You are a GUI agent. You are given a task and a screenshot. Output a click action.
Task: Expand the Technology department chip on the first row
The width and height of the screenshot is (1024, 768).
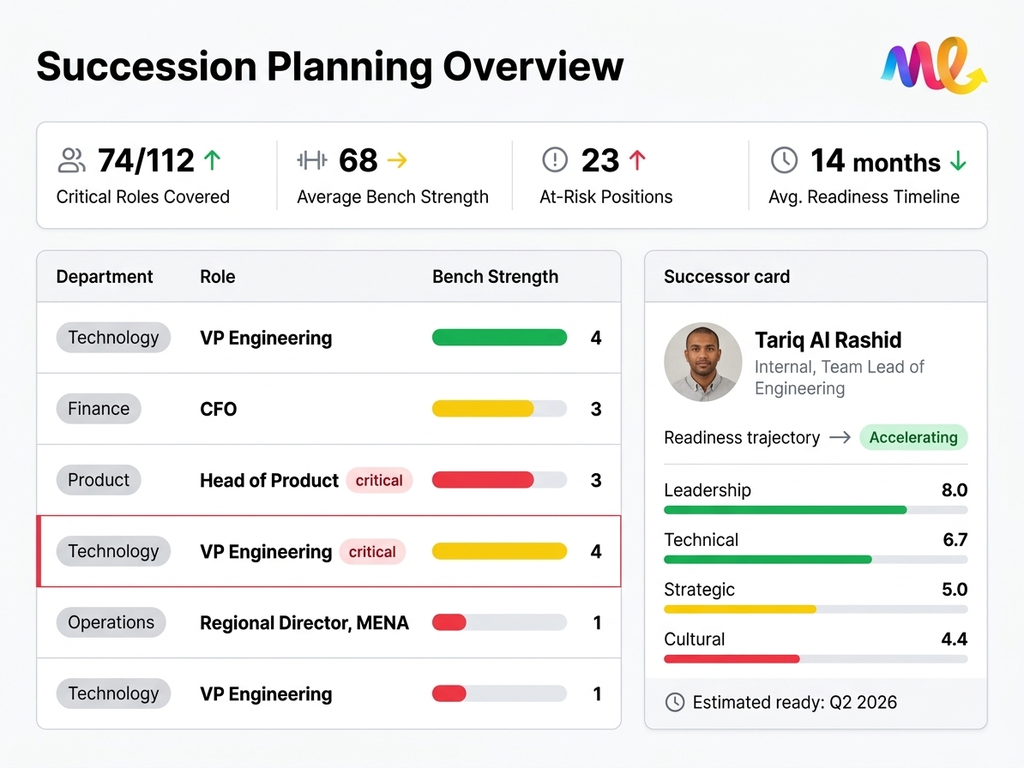pos(113,337)
